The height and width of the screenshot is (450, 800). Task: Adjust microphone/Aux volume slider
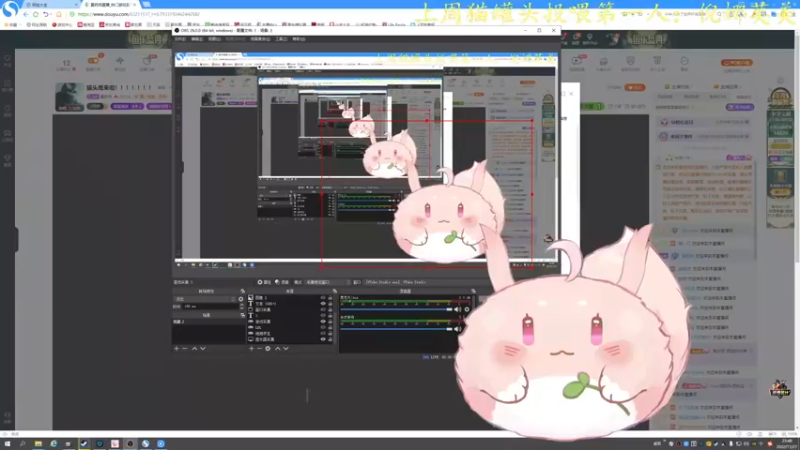(396, 309)
